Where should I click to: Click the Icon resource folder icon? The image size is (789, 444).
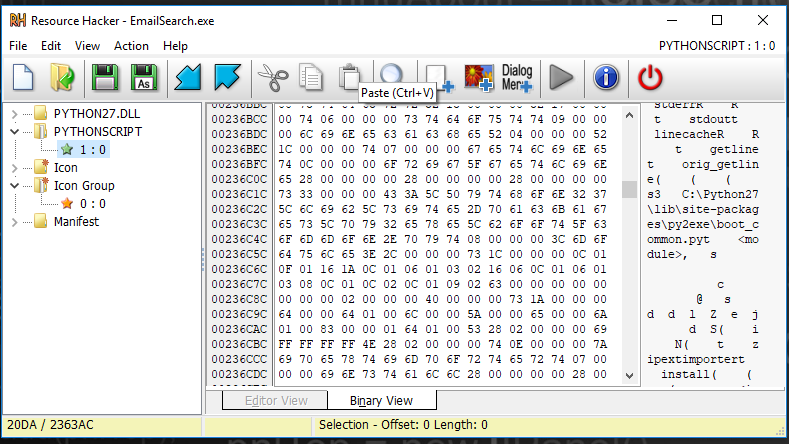click(x=41, y=168)
